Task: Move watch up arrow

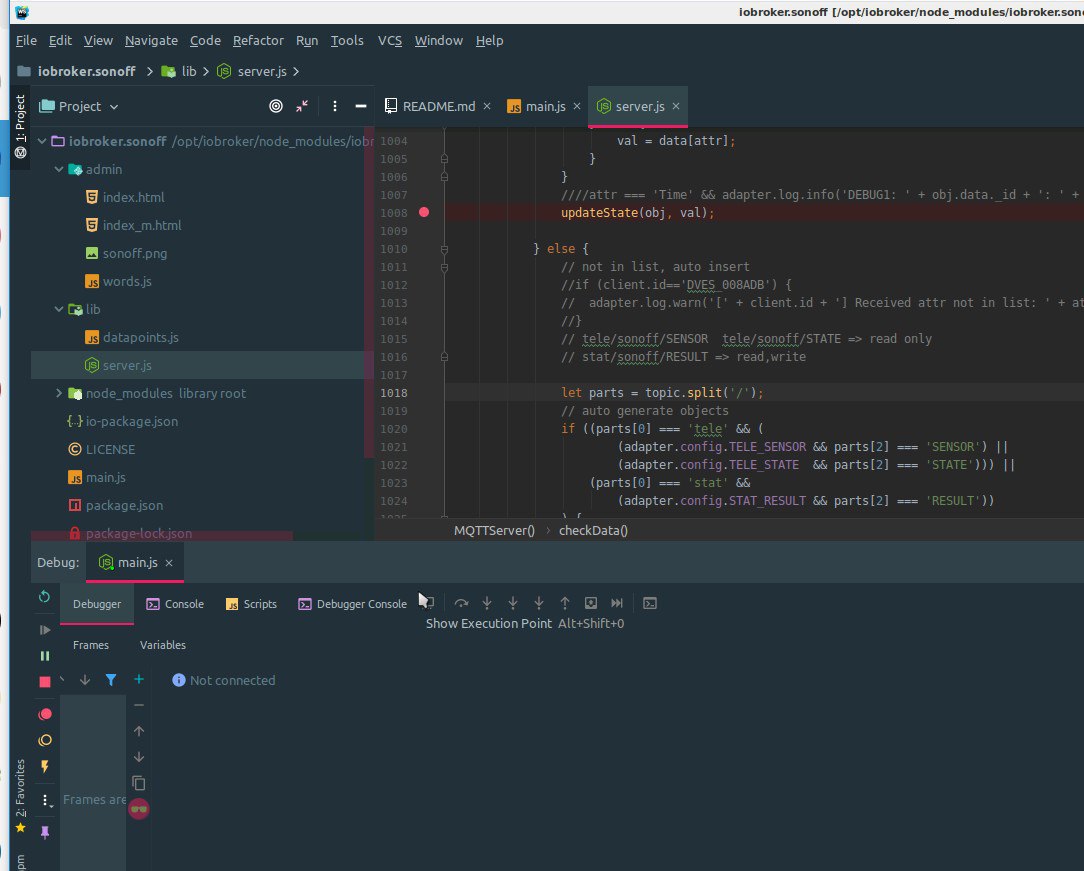Action: 139,731
